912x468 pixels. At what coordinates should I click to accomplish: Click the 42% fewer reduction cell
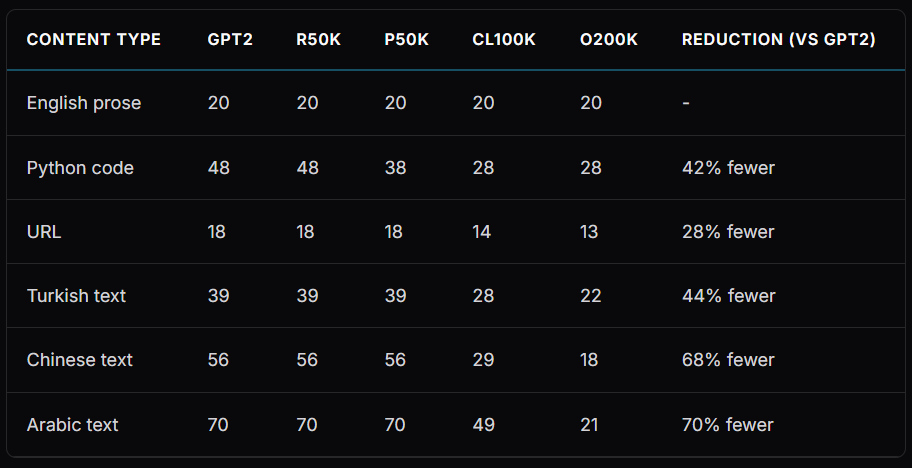728,168
